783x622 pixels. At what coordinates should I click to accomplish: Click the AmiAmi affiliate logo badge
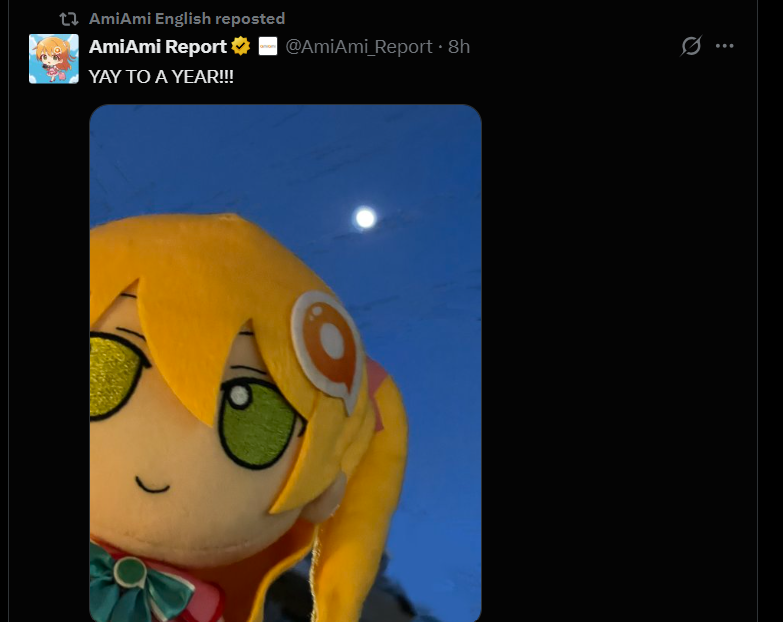click(268, 46)
